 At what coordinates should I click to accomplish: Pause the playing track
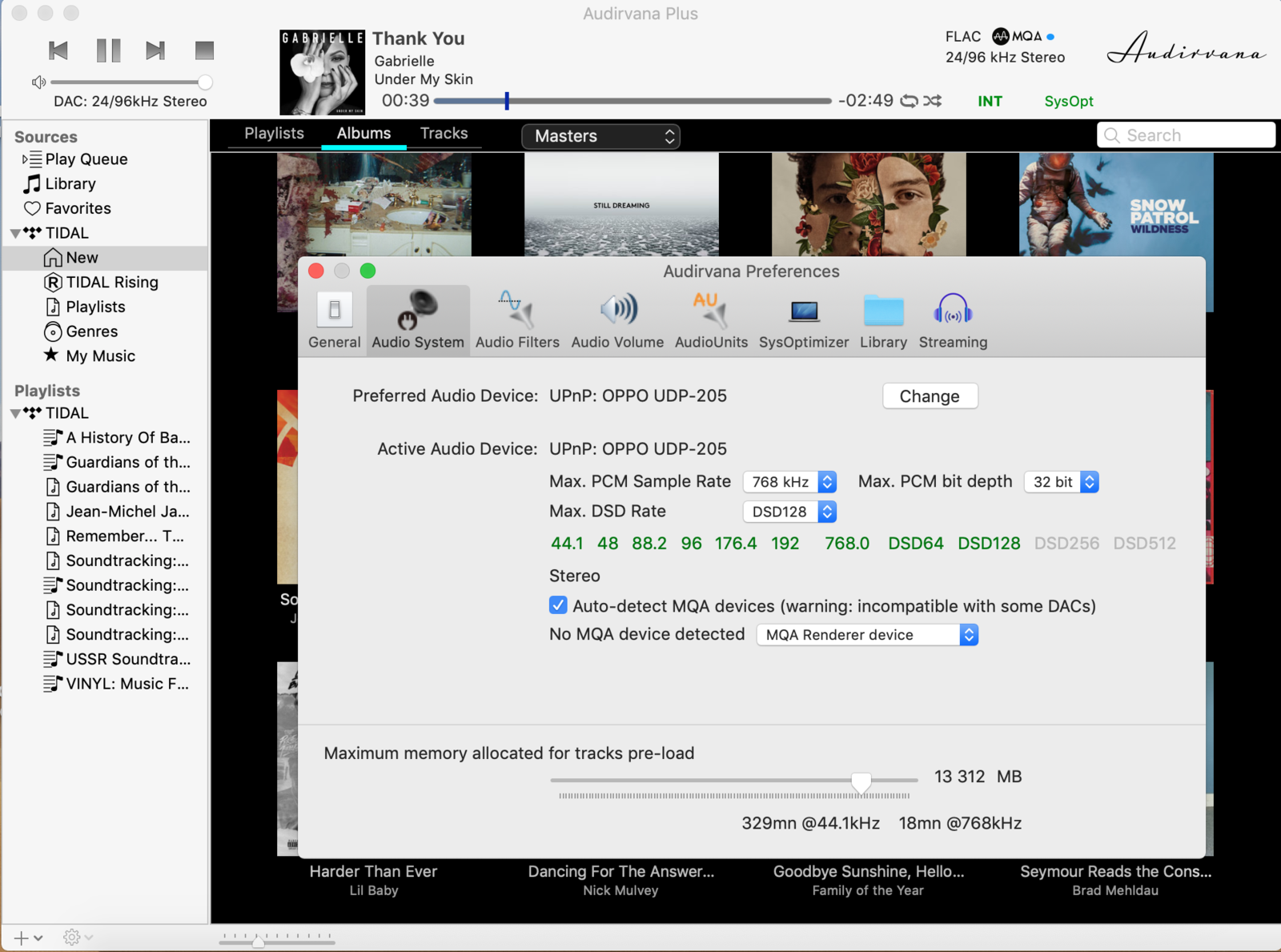(108, 50)
